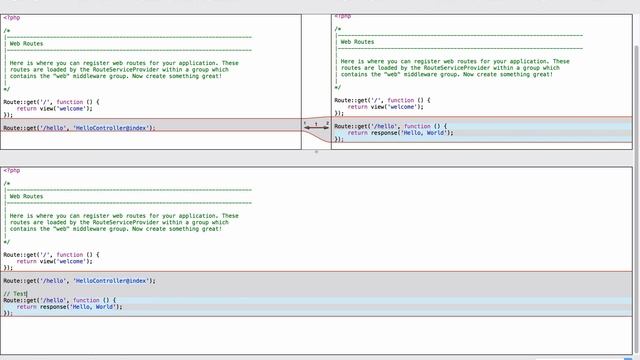Click Route::get('/') line in left pane
The width and height of the screenshot is (640, 360).
pyautogui.click(x=51, y=102)
